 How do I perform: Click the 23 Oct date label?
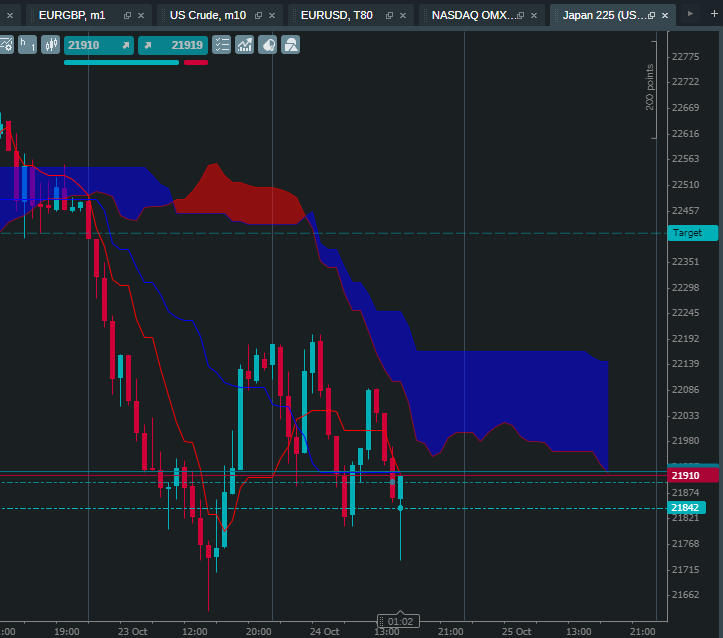pos(132,632)
